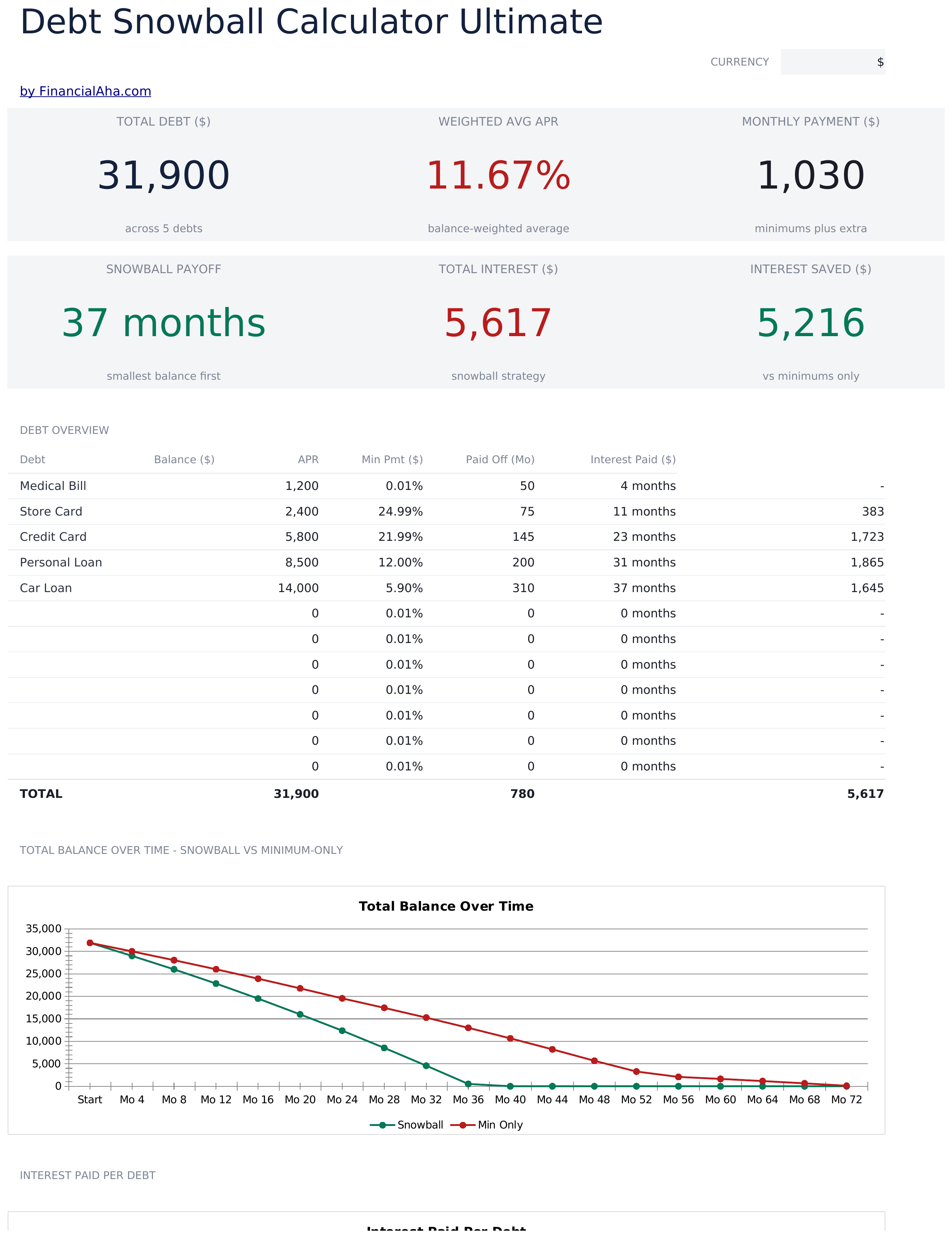
Task: Open the by FinancialAha.com link
Action: pos(85,91)
